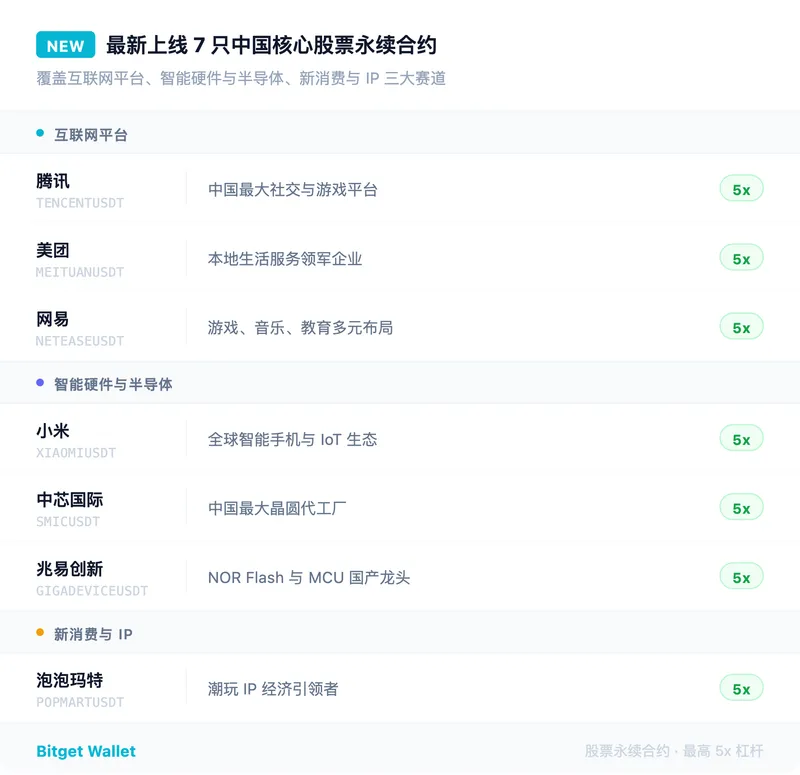Click ticker SMICUSDT
The height and width of the screenshot is (775, 800).
(x=68, y=521)
